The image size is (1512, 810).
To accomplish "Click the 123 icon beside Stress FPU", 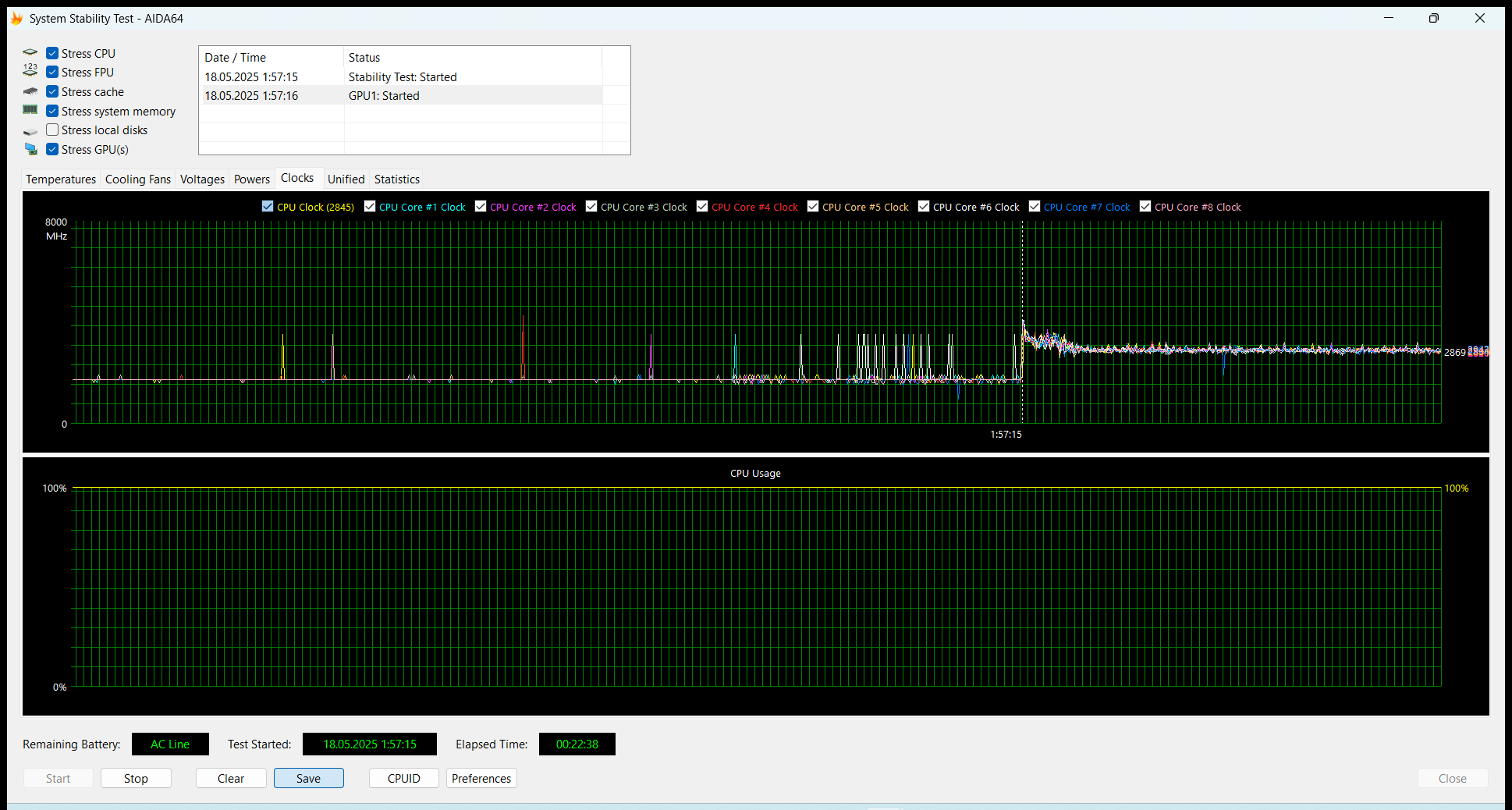I will [30, 72].
